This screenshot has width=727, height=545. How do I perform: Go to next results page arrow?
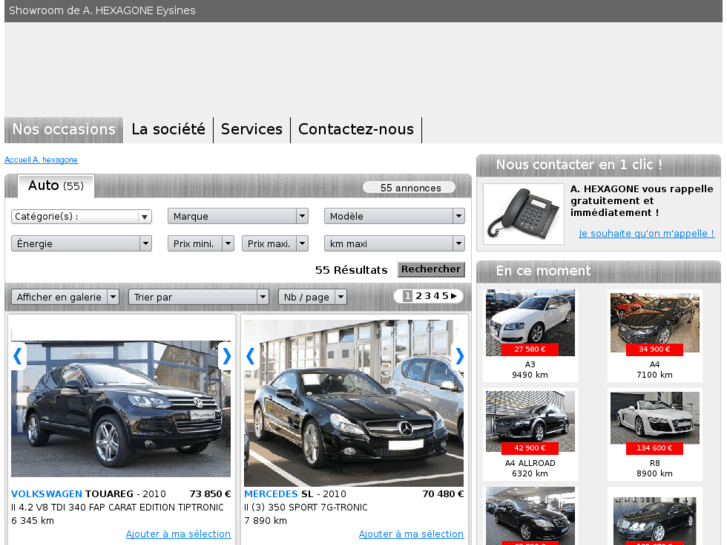(453, 295)
